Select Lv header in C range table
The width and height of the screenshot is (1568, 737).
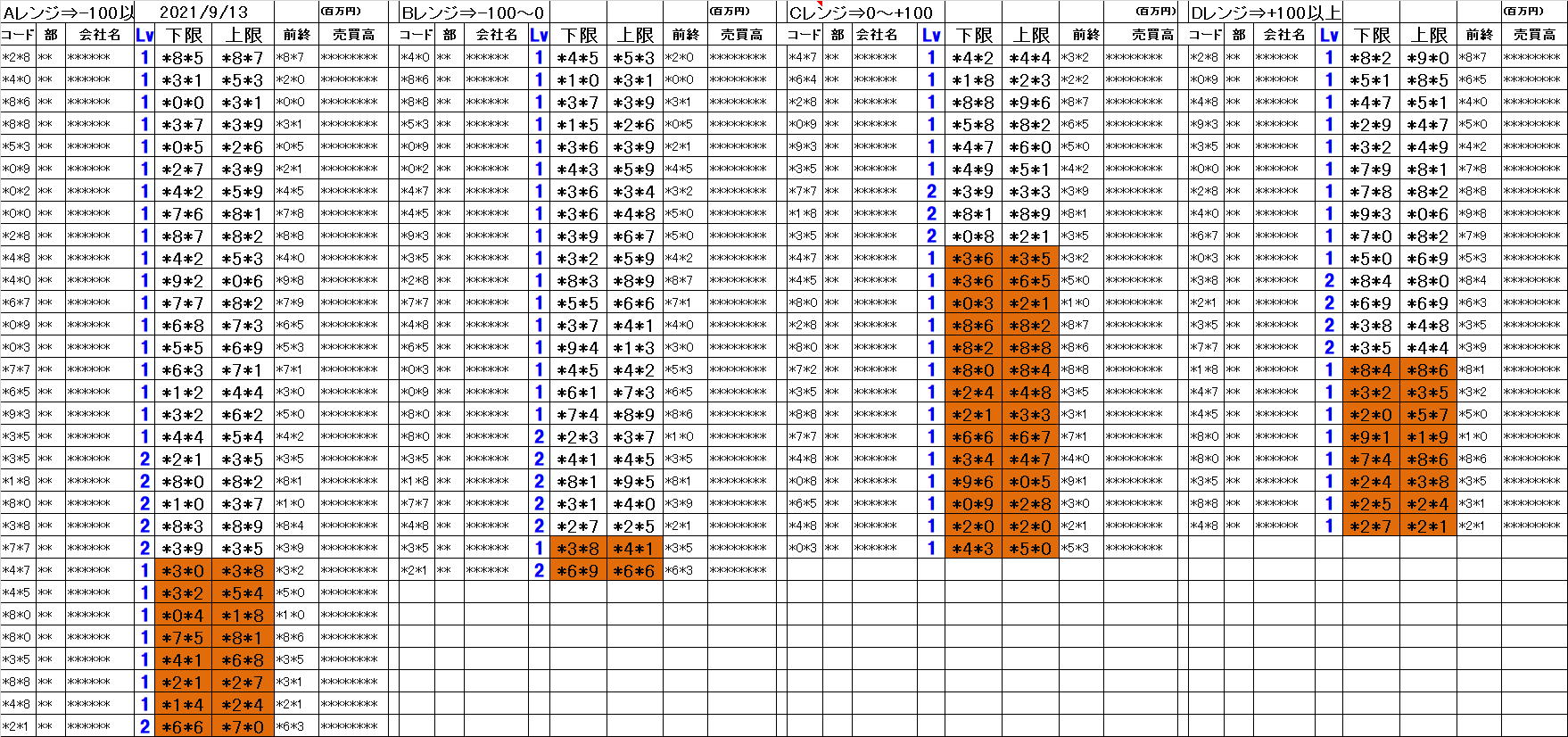931,35
